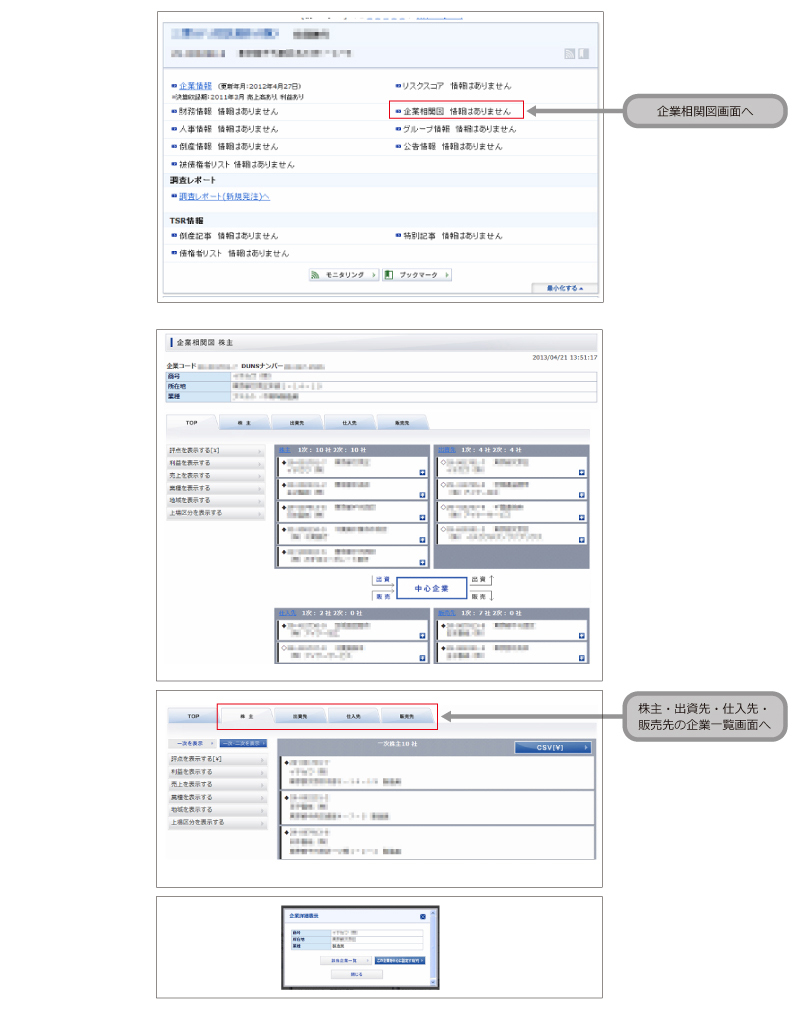Click plus icon of fourth company in 出資先 panel

point(582,540)
